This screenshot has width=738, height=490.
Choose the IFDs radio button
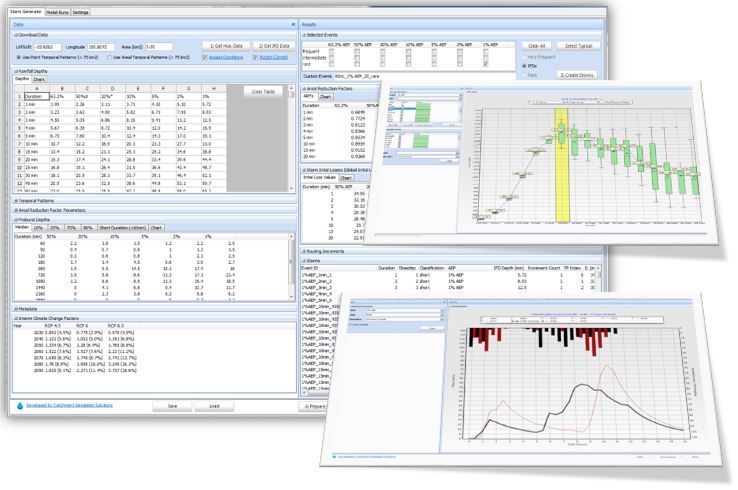pos(525,65)
